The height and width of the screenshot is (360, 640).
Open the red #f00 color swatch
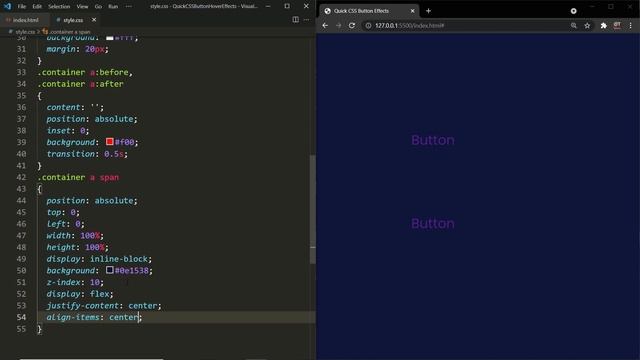click(x=109, y=142)
